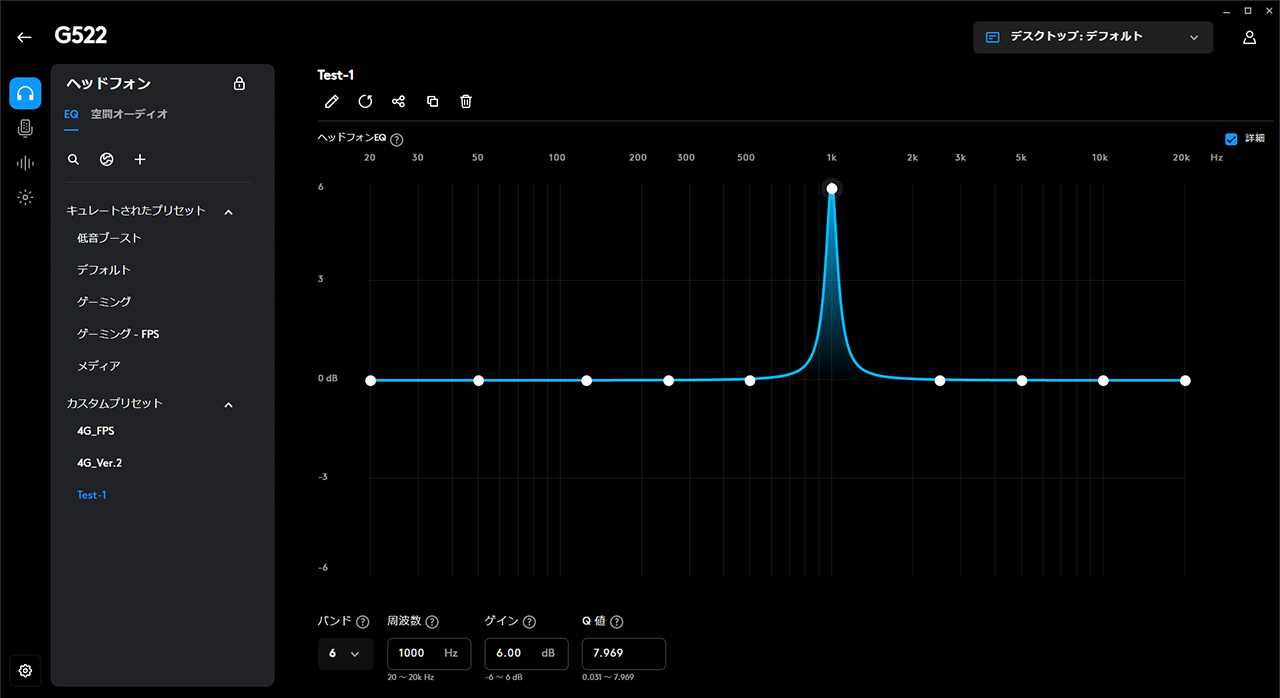Delete the preset using the trash icon

pyautogui.click(x=466, y=101)
